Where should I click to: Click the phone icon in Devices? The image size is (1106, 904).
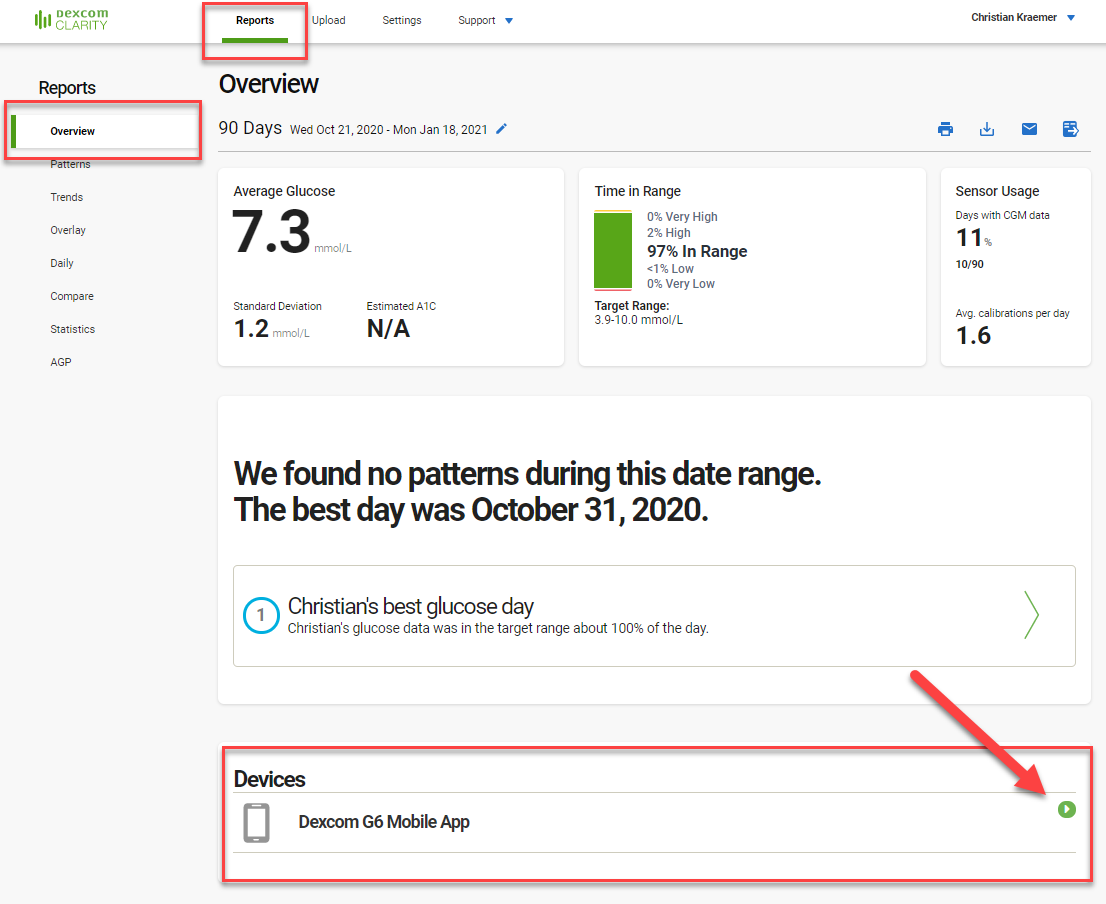tap(256, 822)
